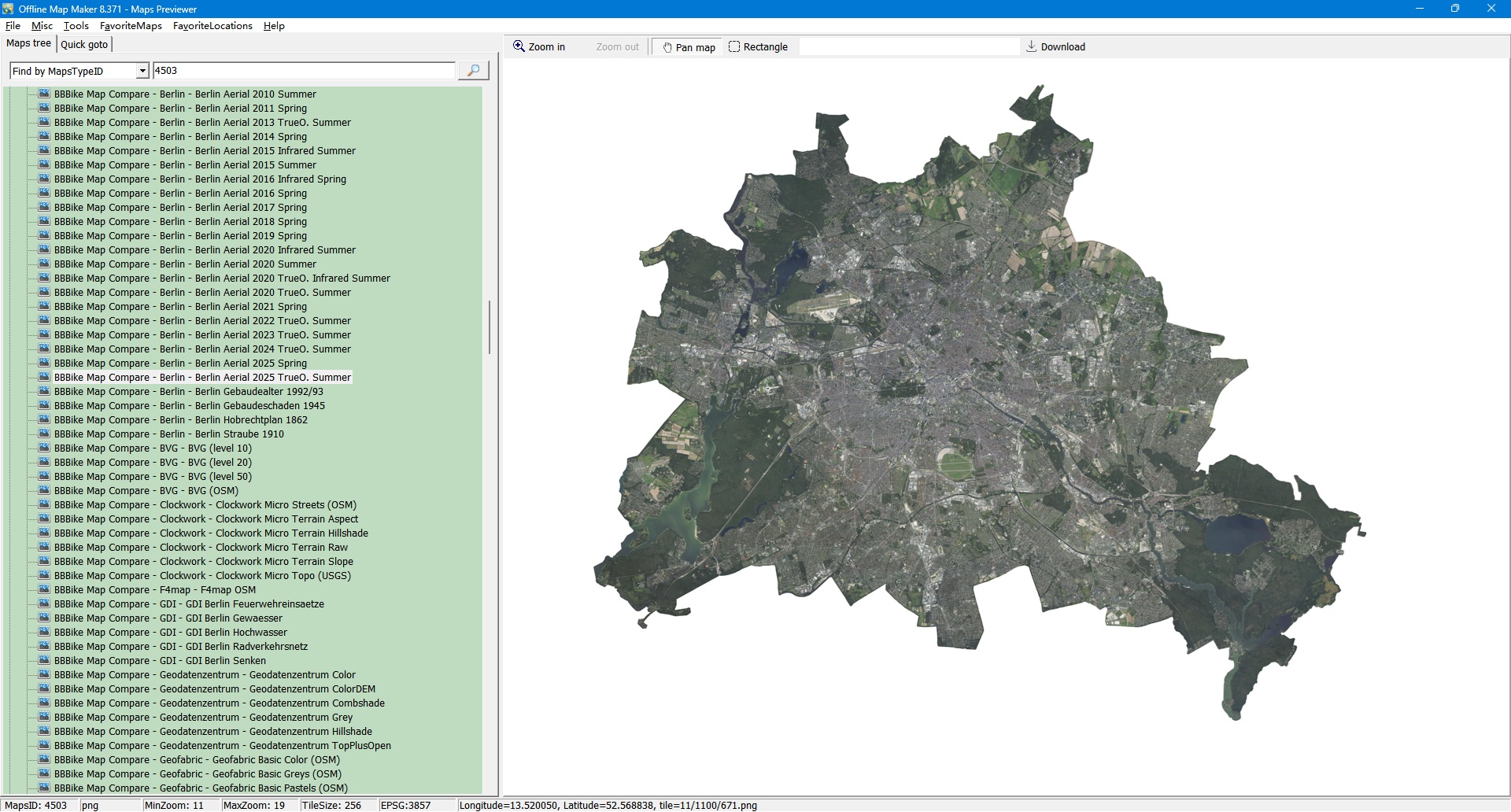Switch to the Quick goto tab

(84, 45)
